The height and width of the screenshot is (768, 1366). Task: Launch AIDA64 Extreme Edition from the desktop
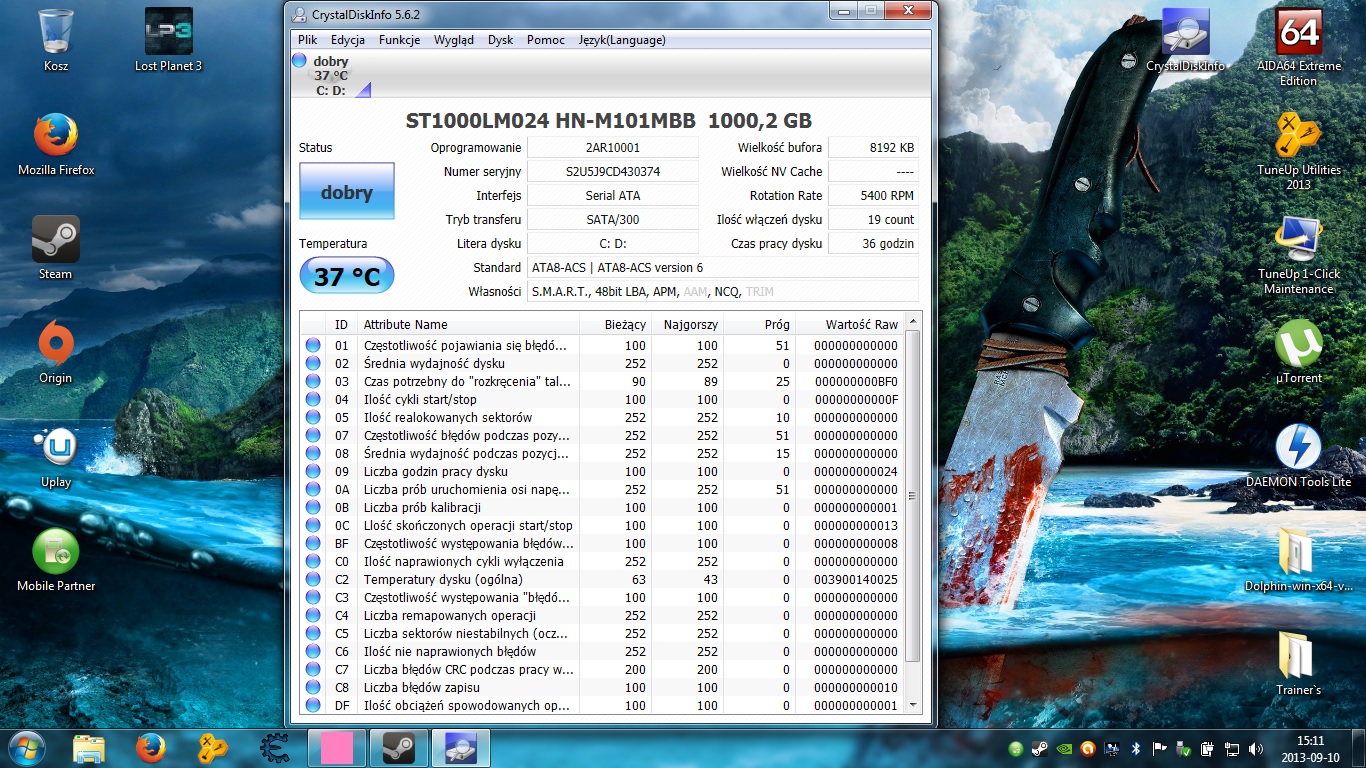click(1299, 47)
